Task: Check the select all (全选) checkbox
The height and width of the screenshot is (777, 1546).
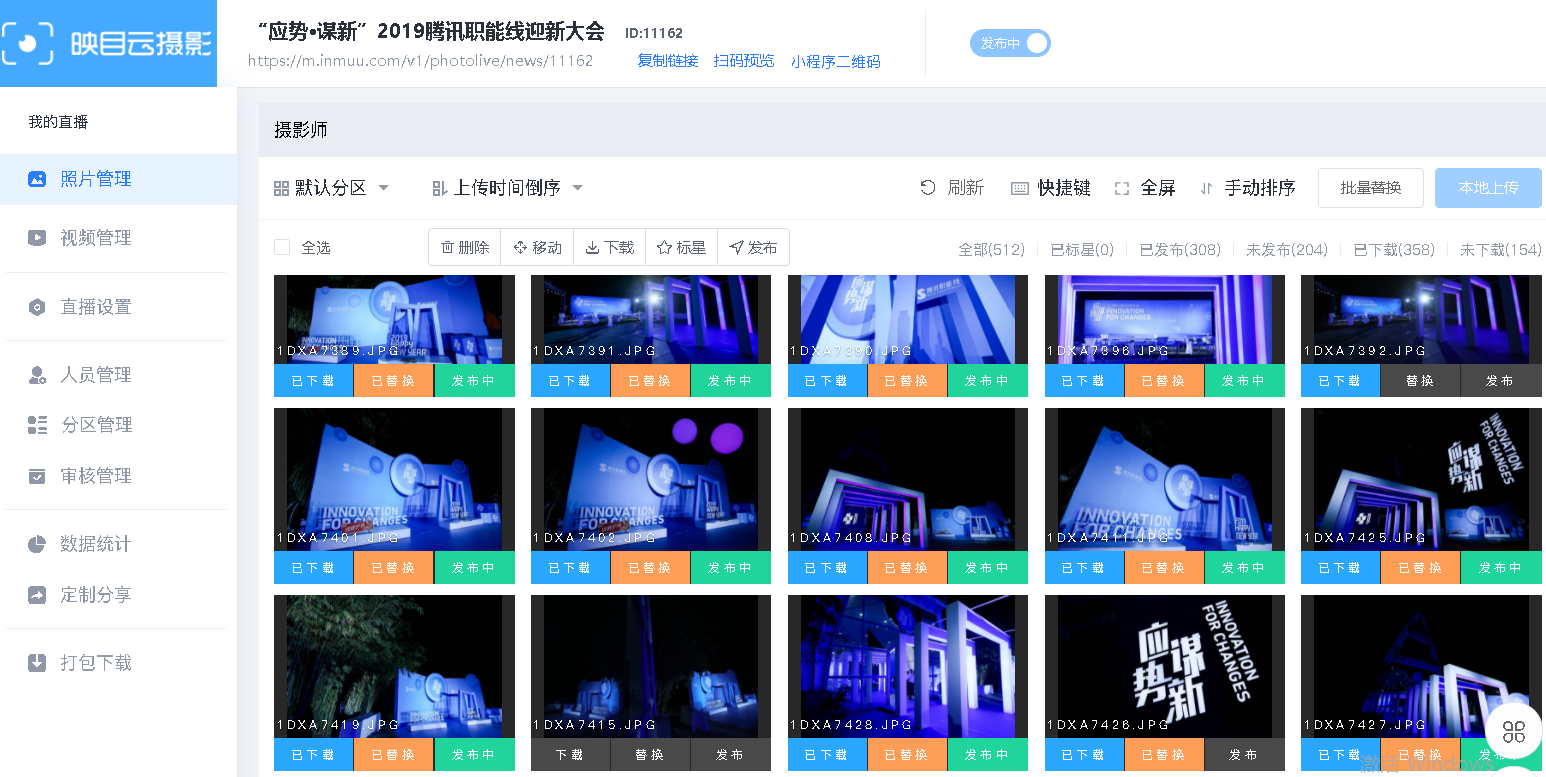Action: [282, 247]
